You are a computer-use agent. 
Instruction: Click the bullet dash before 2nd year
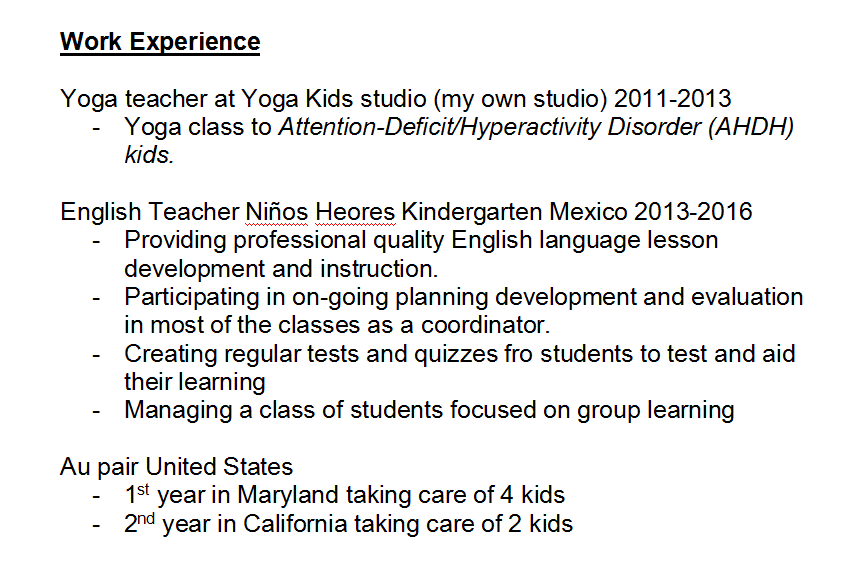[97, 524]
